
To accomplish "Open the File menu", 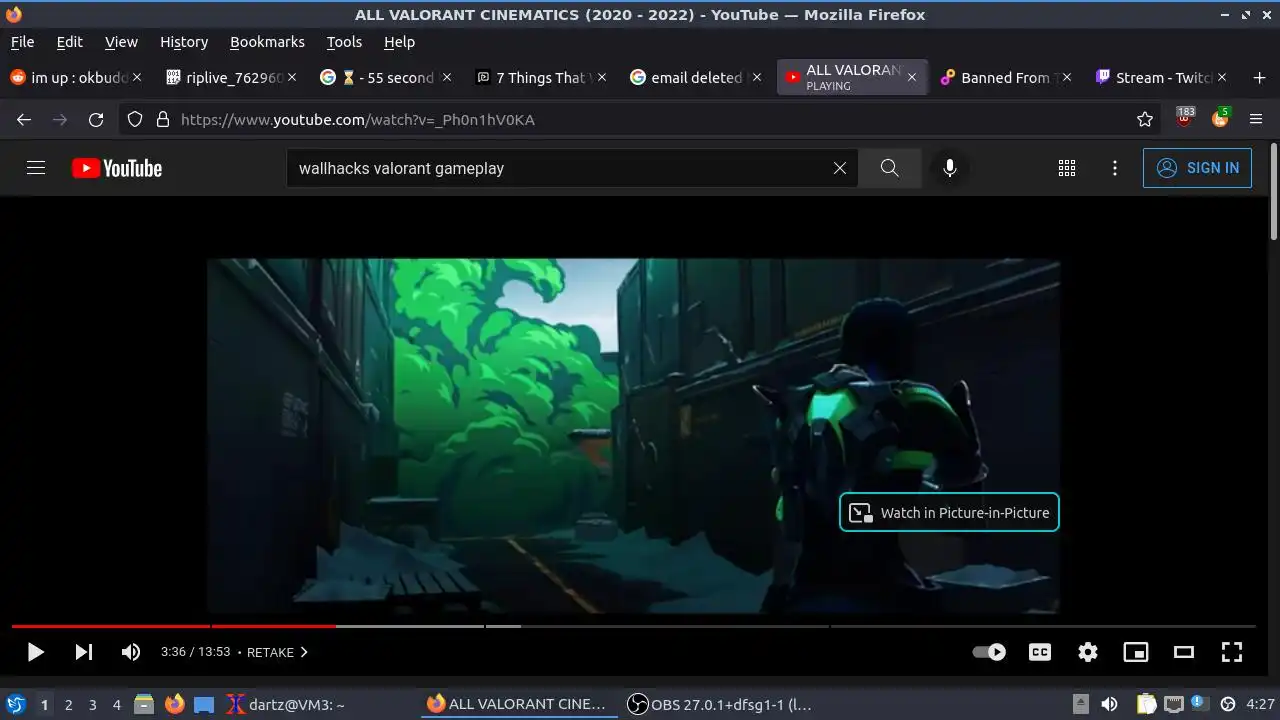I will (22, 42).
